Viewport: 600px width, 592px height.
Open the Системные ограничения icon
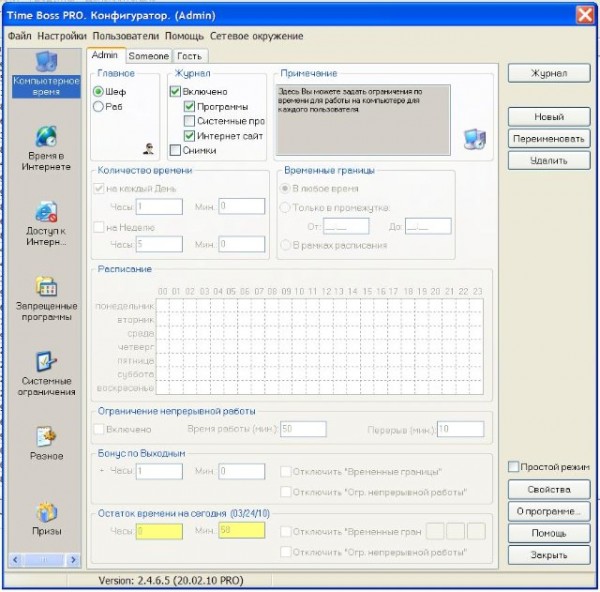point(46,361)
